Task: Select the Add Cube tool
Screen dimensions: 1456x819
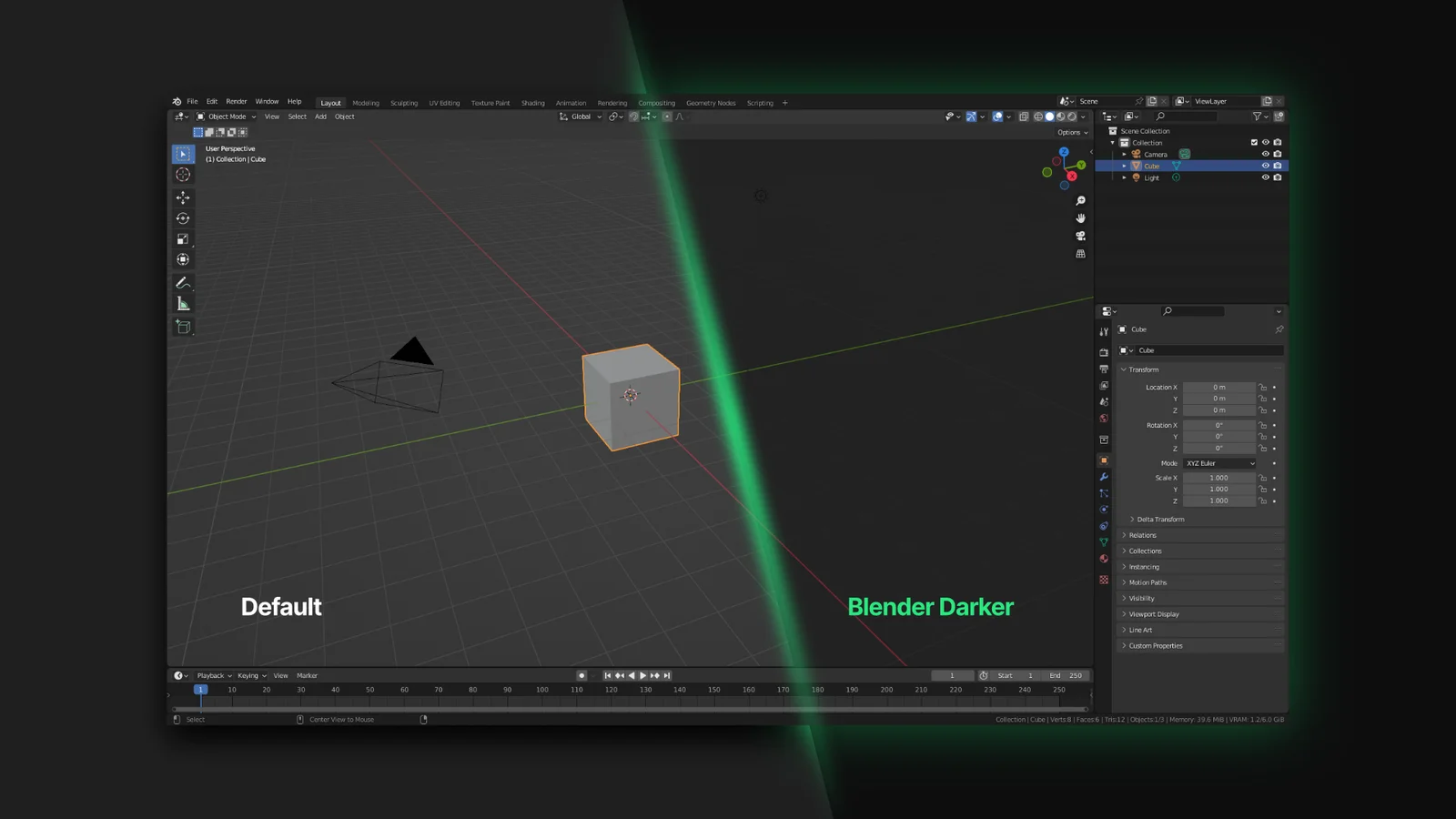Action: tap(183, 327)
